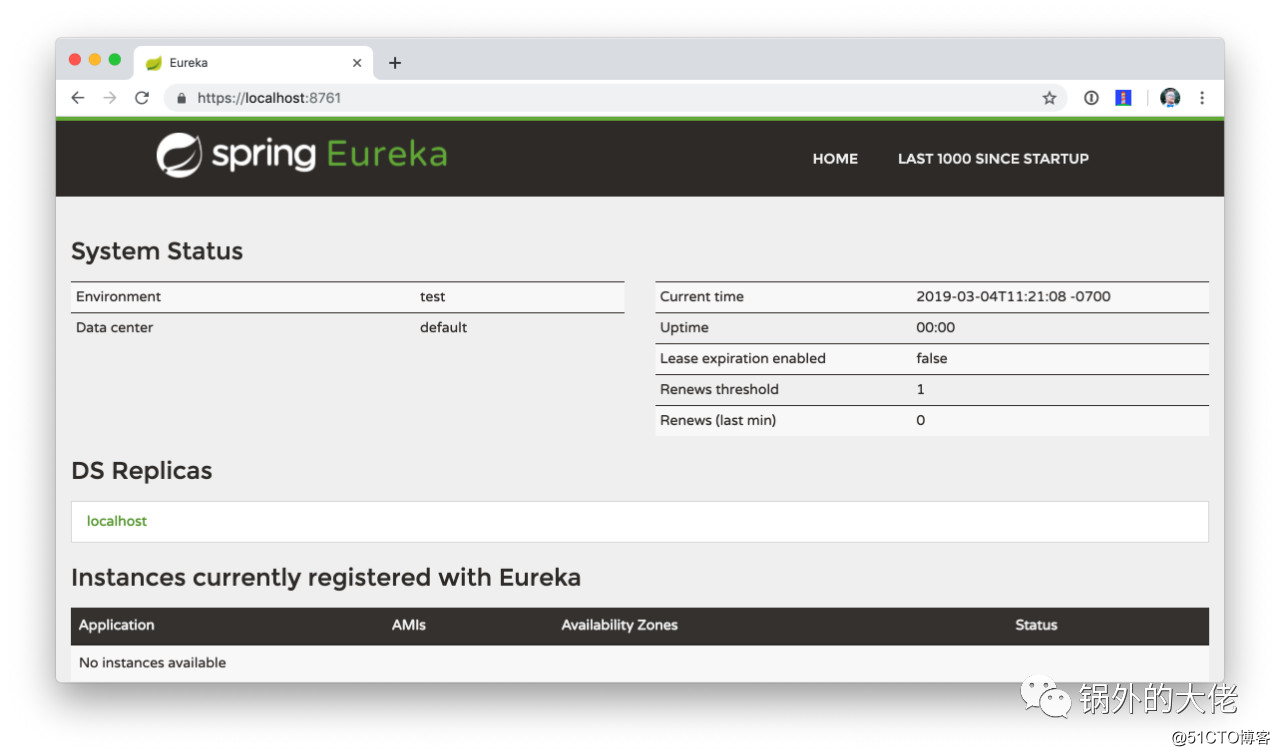Click the Availability Zones column header
Screen dimensions: 1280x756
click(619, 625)
